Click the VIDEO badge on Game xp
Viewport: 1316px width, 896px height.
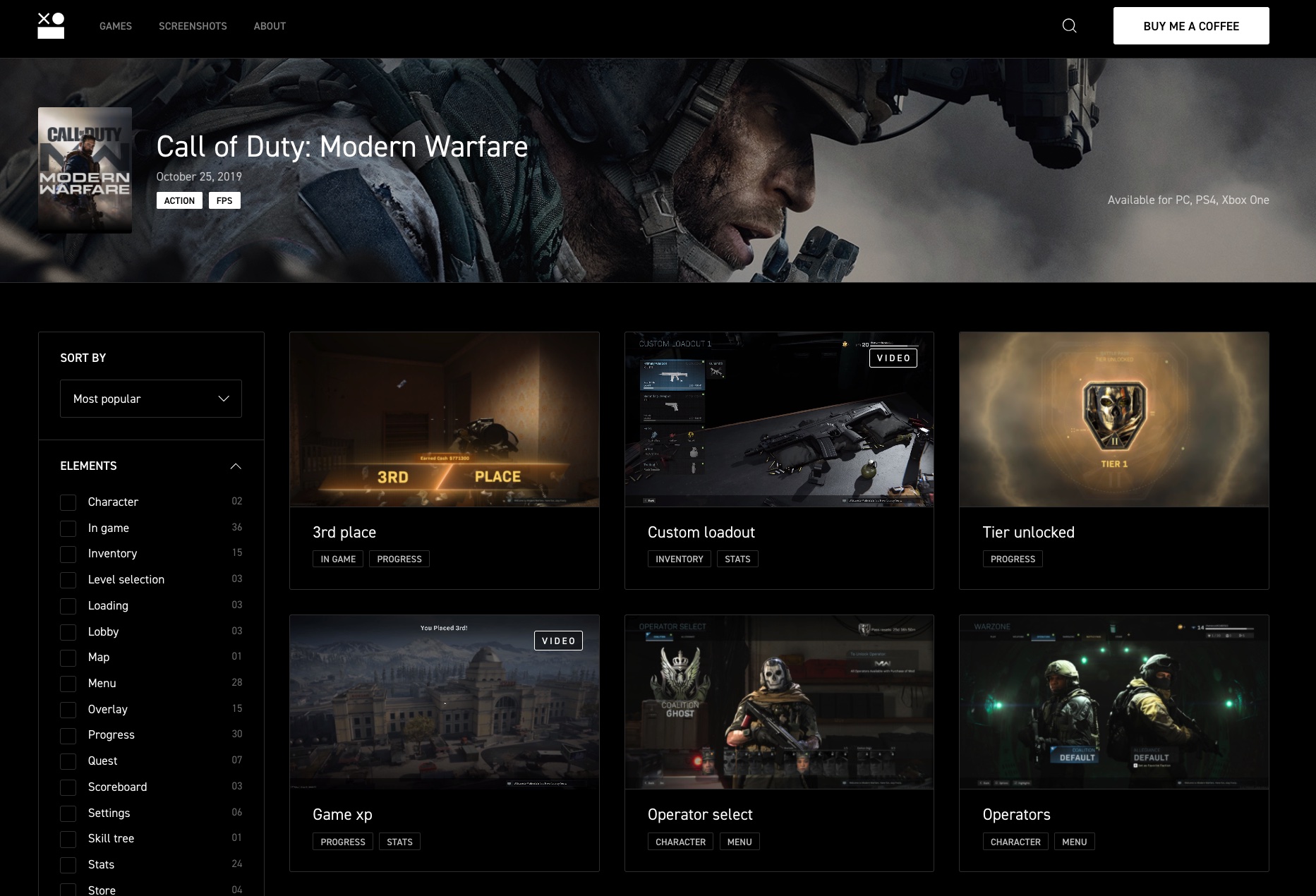558,641
